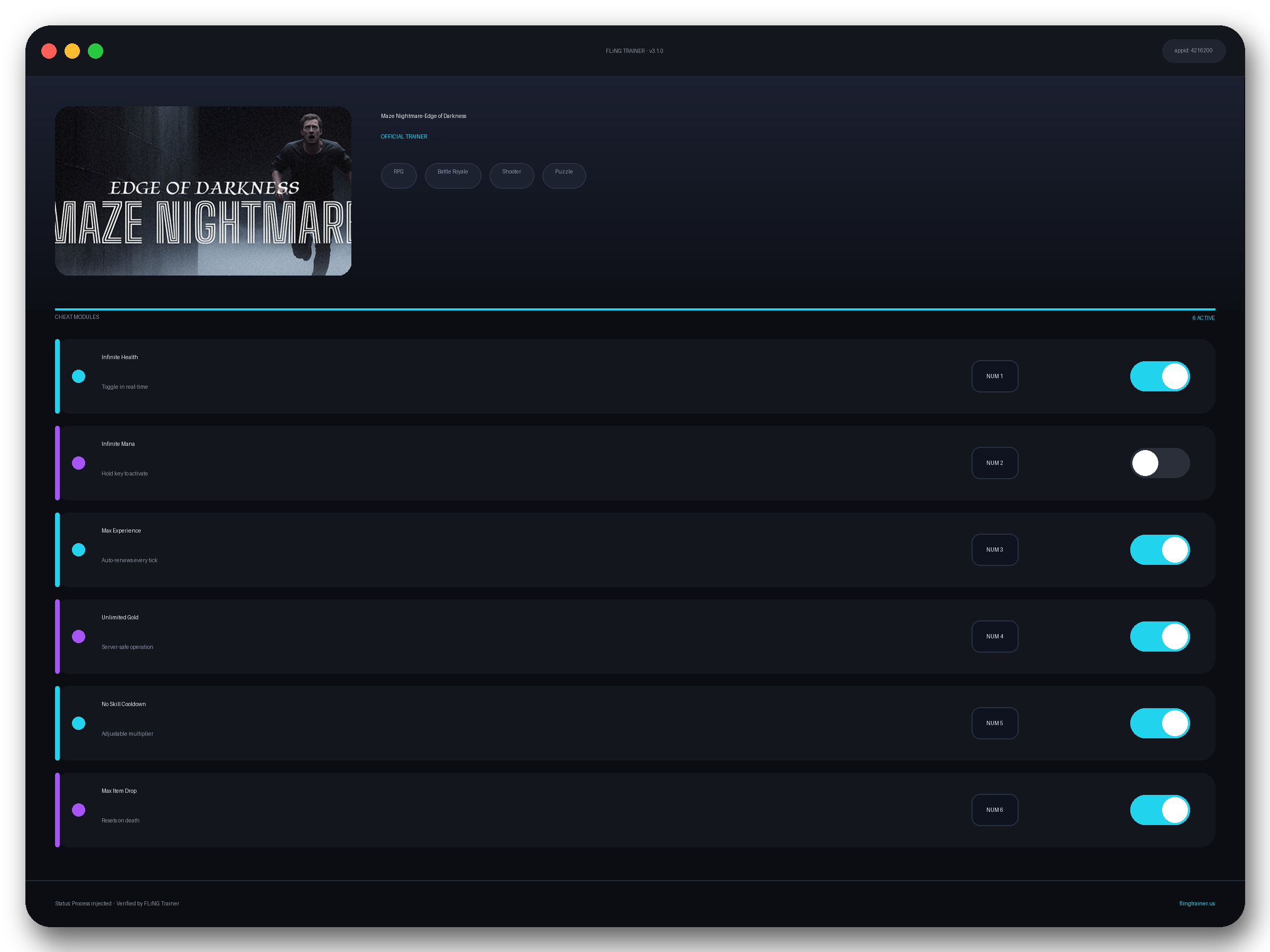Click the 6 ACTIVE counter

pos(1203,318)
